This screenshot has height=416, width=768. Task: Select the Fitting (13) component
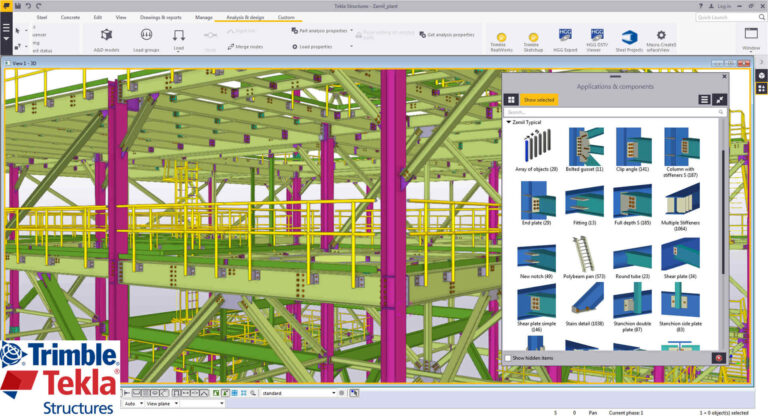[584, 205]
